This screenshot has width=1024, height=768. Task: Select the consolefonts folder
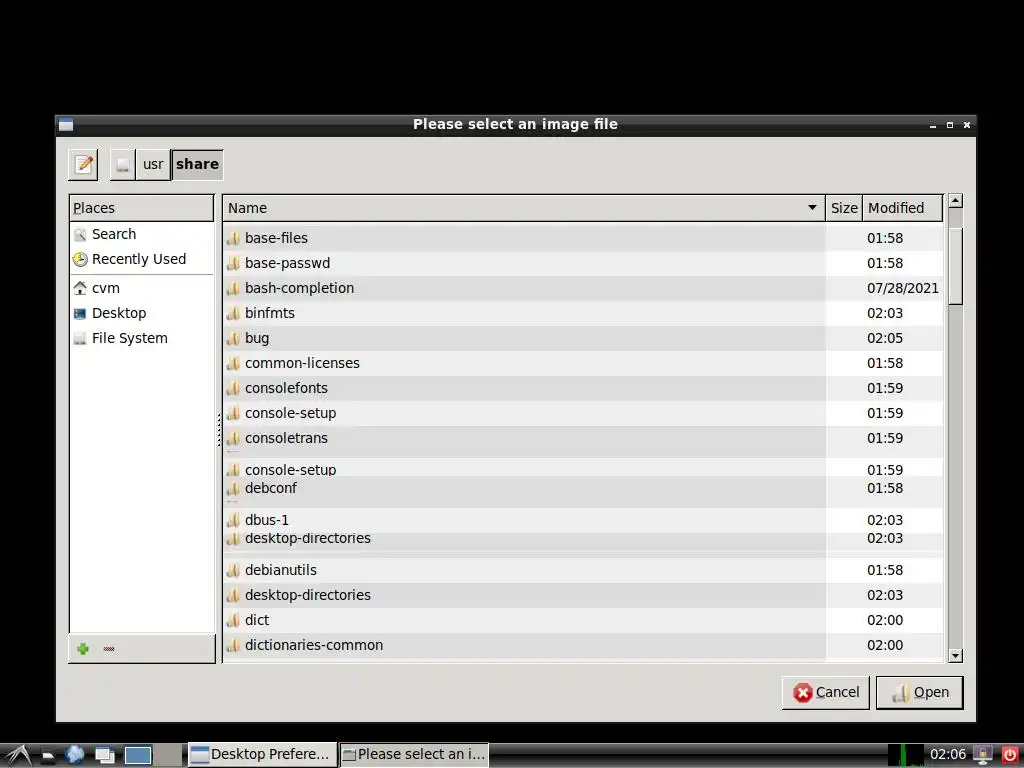tap(583, 389)
